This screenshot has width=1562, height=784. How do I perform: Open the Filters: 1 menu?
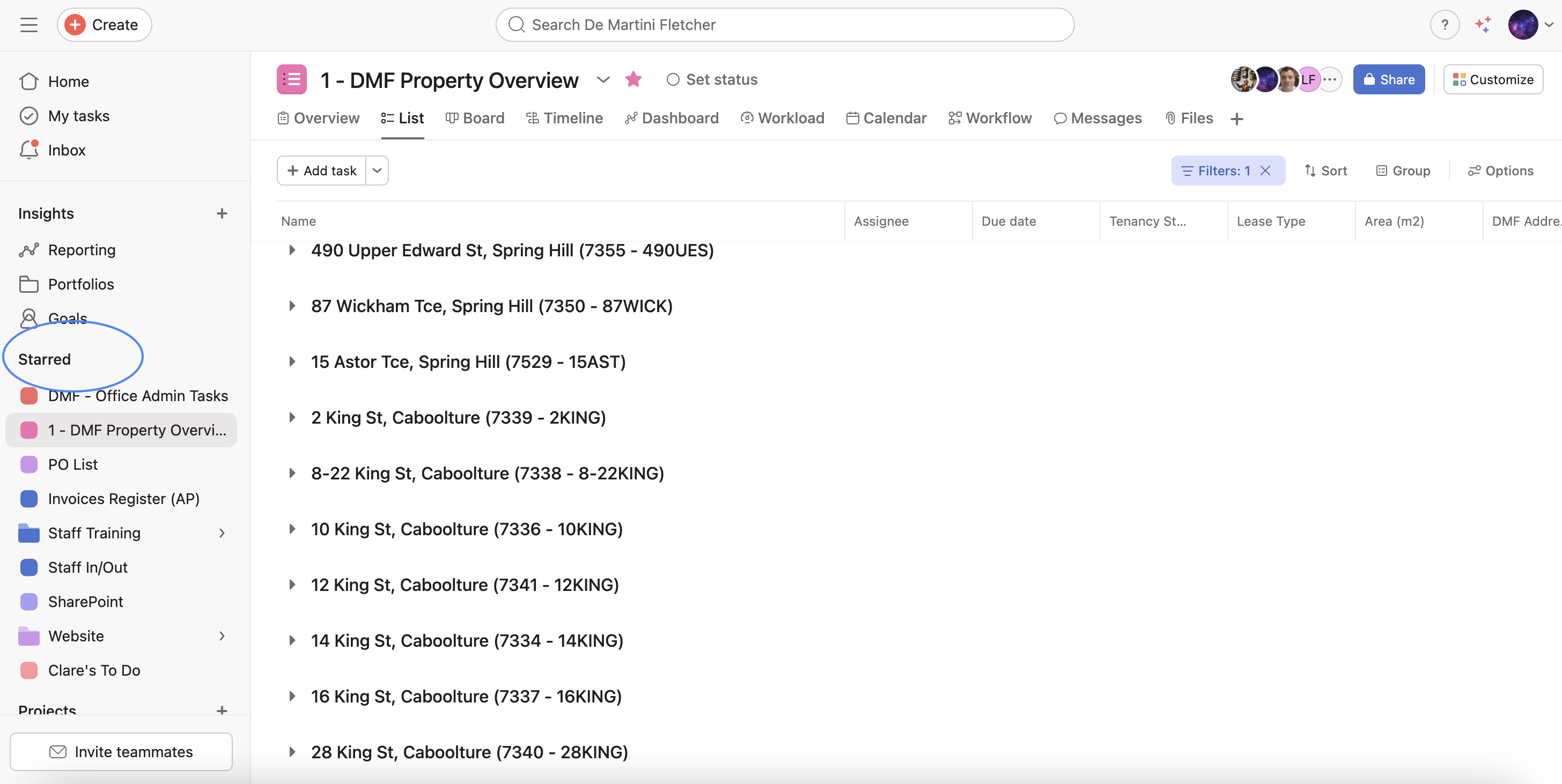click(1216, 171)
